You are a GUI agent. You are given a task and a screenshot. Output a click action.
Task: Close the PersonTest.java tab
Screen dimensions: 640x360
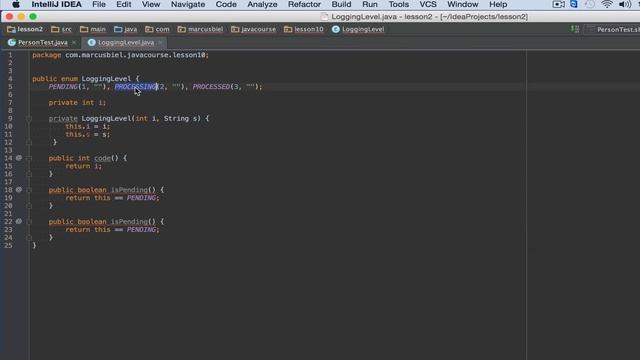click(74, 42)
